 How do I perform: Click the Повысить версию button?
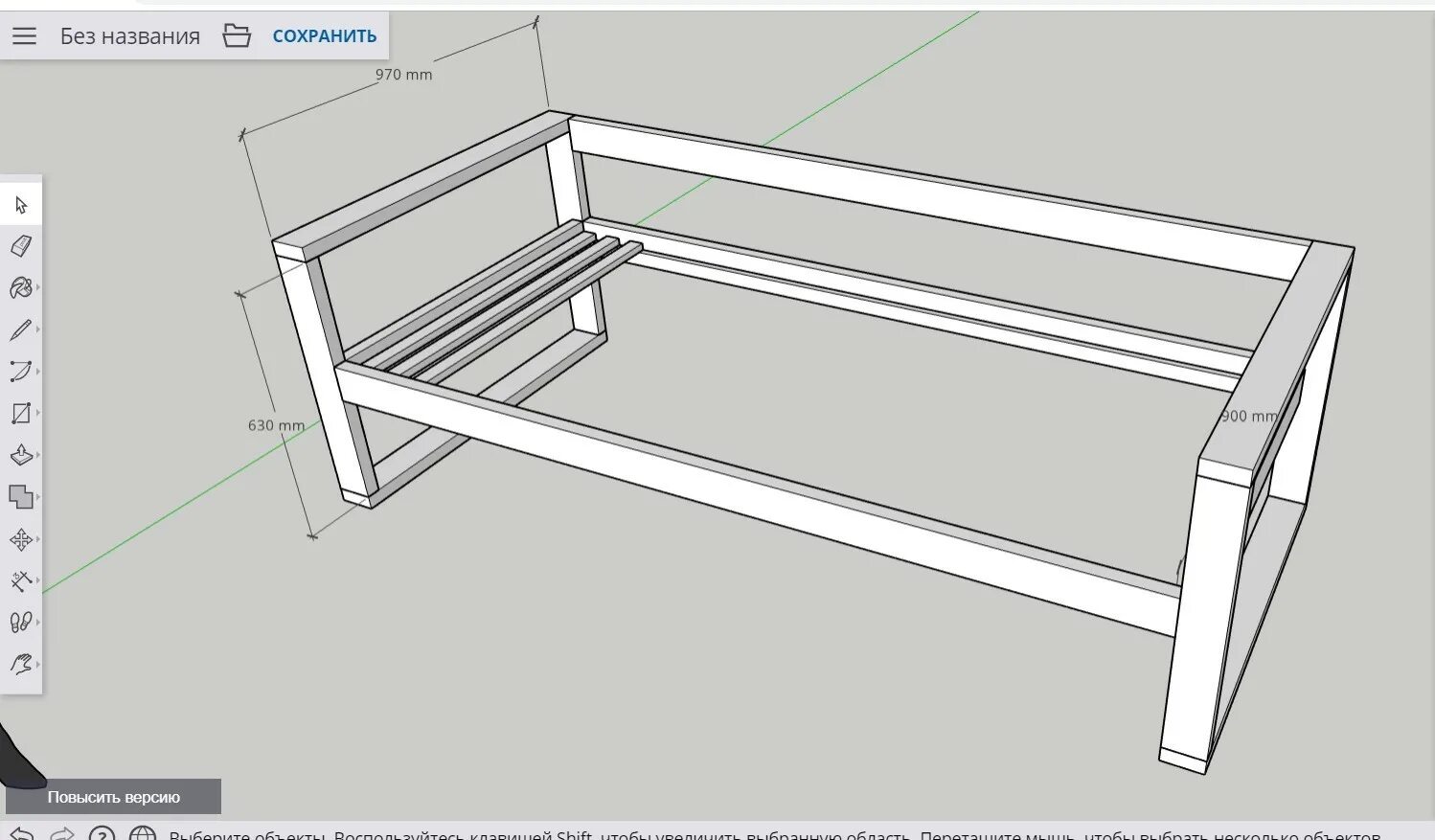tap(114, 797)
